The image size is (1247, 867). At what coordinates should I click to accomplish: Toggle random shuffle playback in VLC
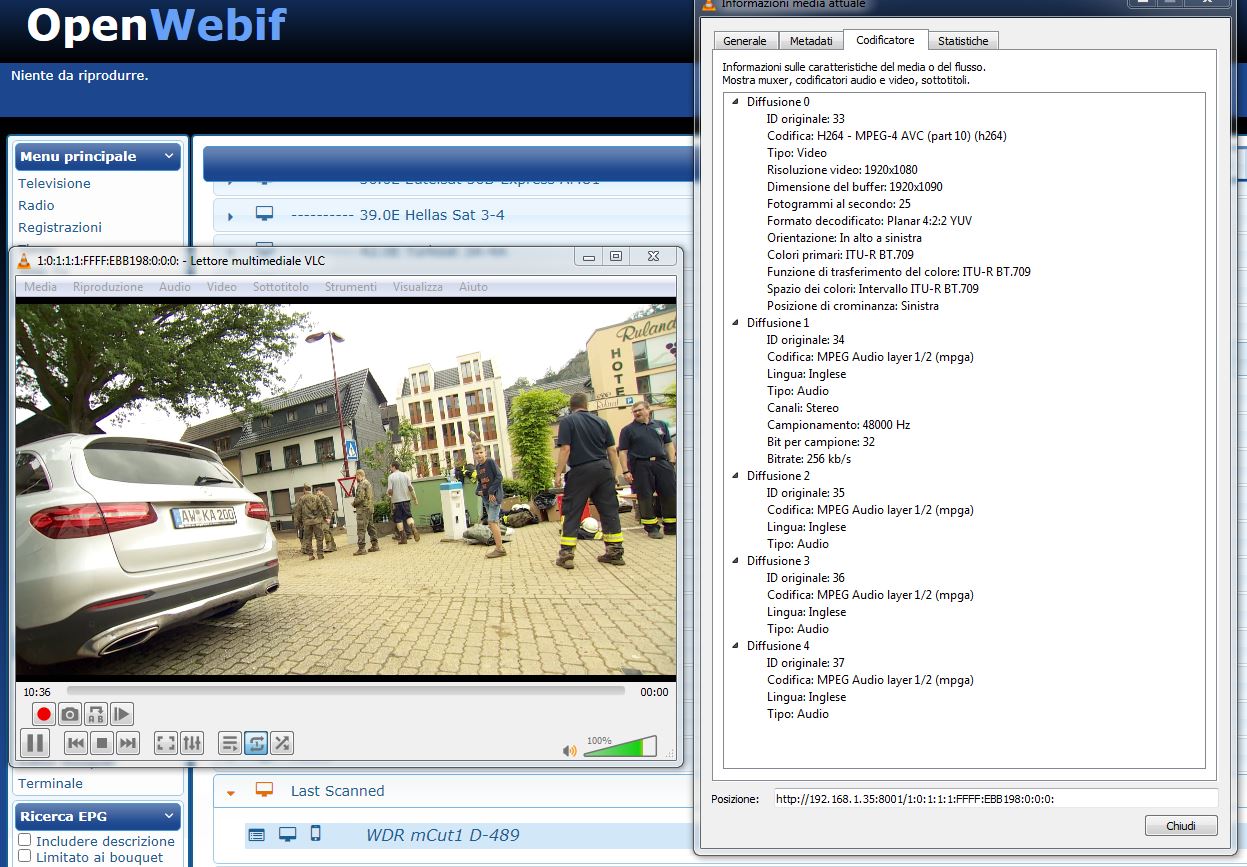click(282, 743)
